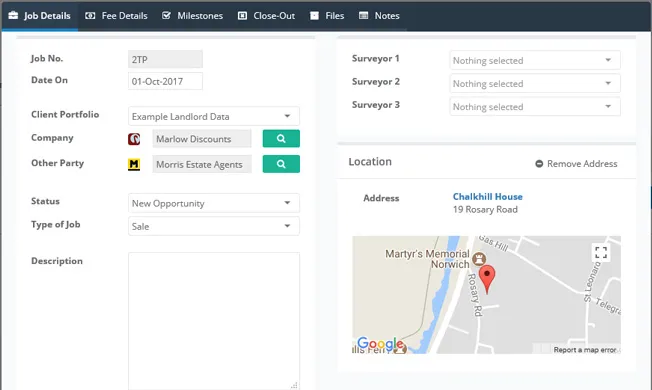Click the Martyr's Memorial marker icon on map
Image resolution: width=652 pixels, height=390 pixels.
point(479,259)
